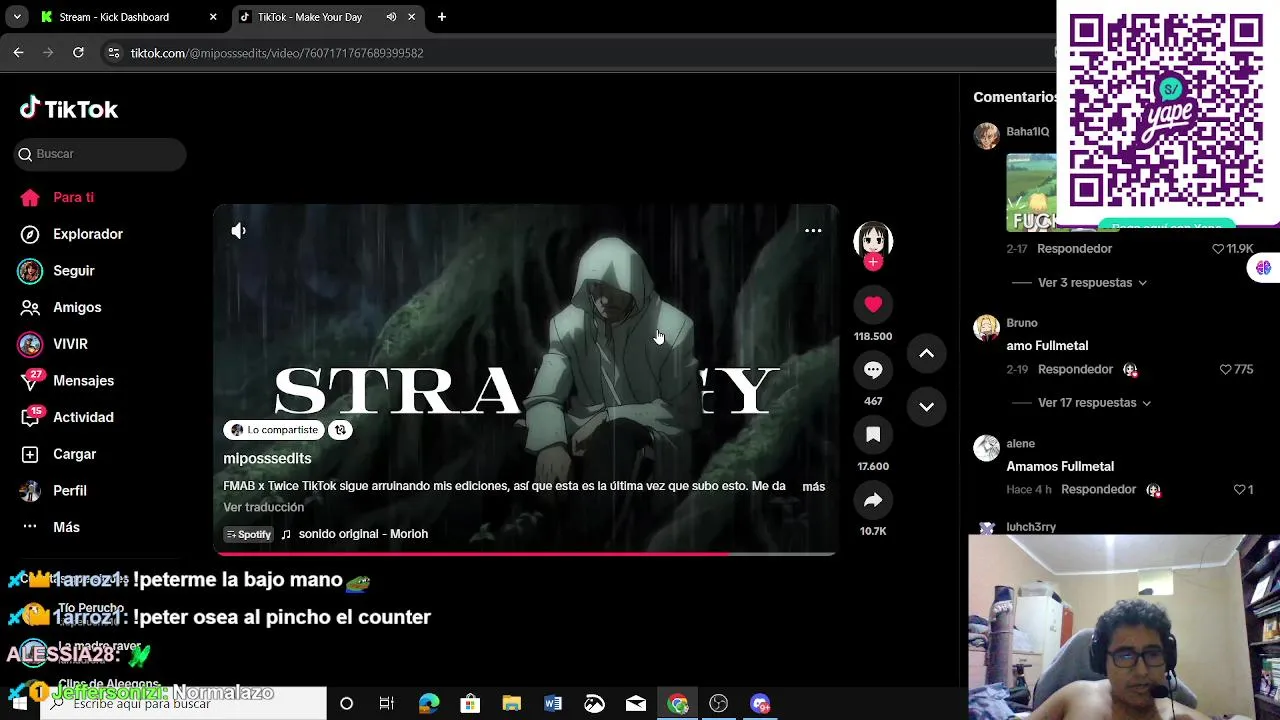Click the site info icon in address bar
Screen dimensions: 1280x720
(113, 53)
